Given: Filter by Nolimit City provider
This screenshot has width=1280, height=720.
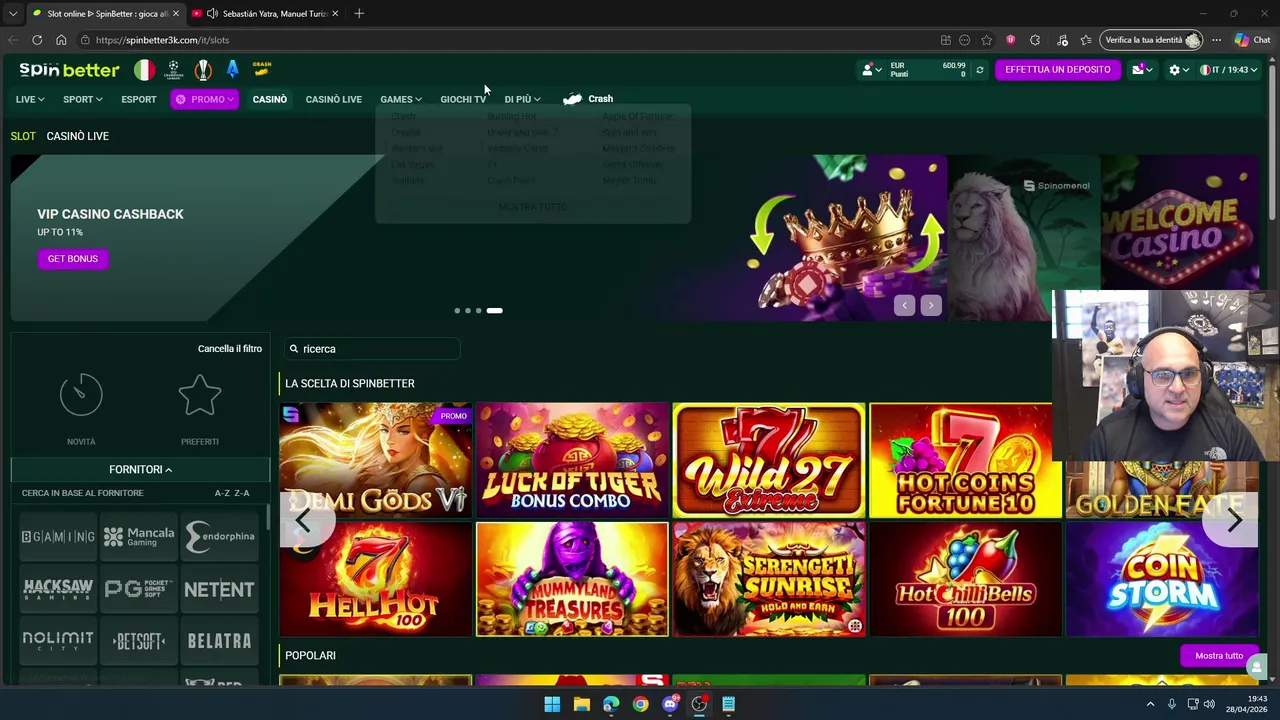Looking at the screenshot, I should point(58,641).
